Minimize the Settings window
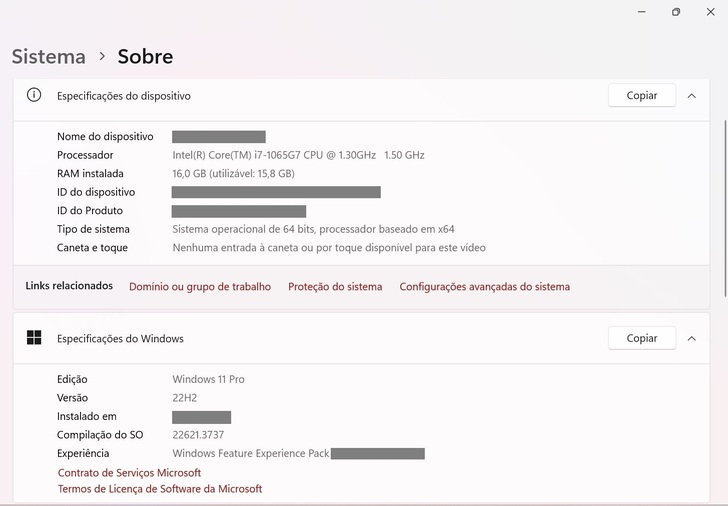The width and height of the screenshot is (728, 506). point(642,12)
